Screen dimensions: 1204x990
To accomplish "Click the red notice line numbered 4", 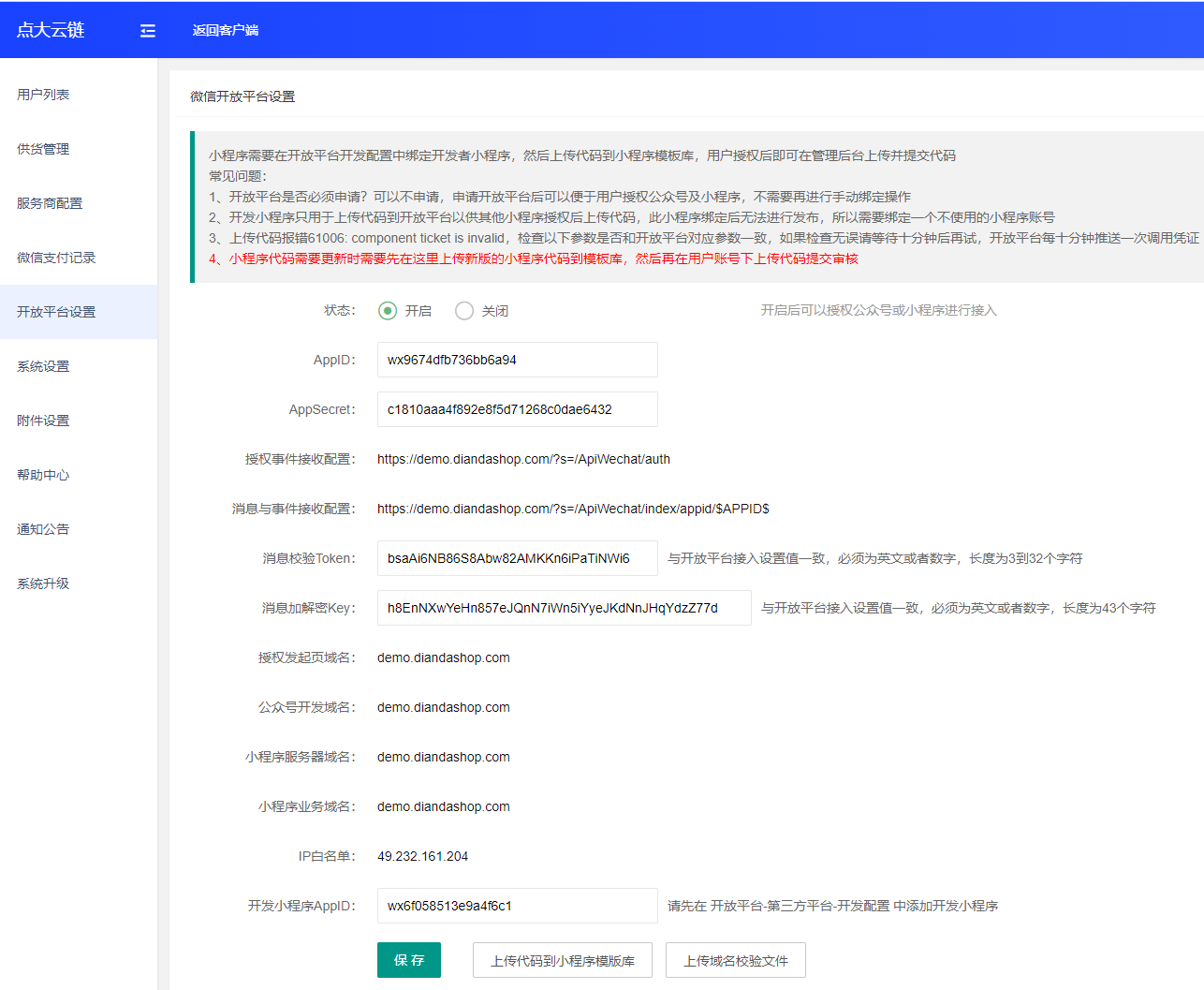I will pyautogui.click(x=534, y=259).
